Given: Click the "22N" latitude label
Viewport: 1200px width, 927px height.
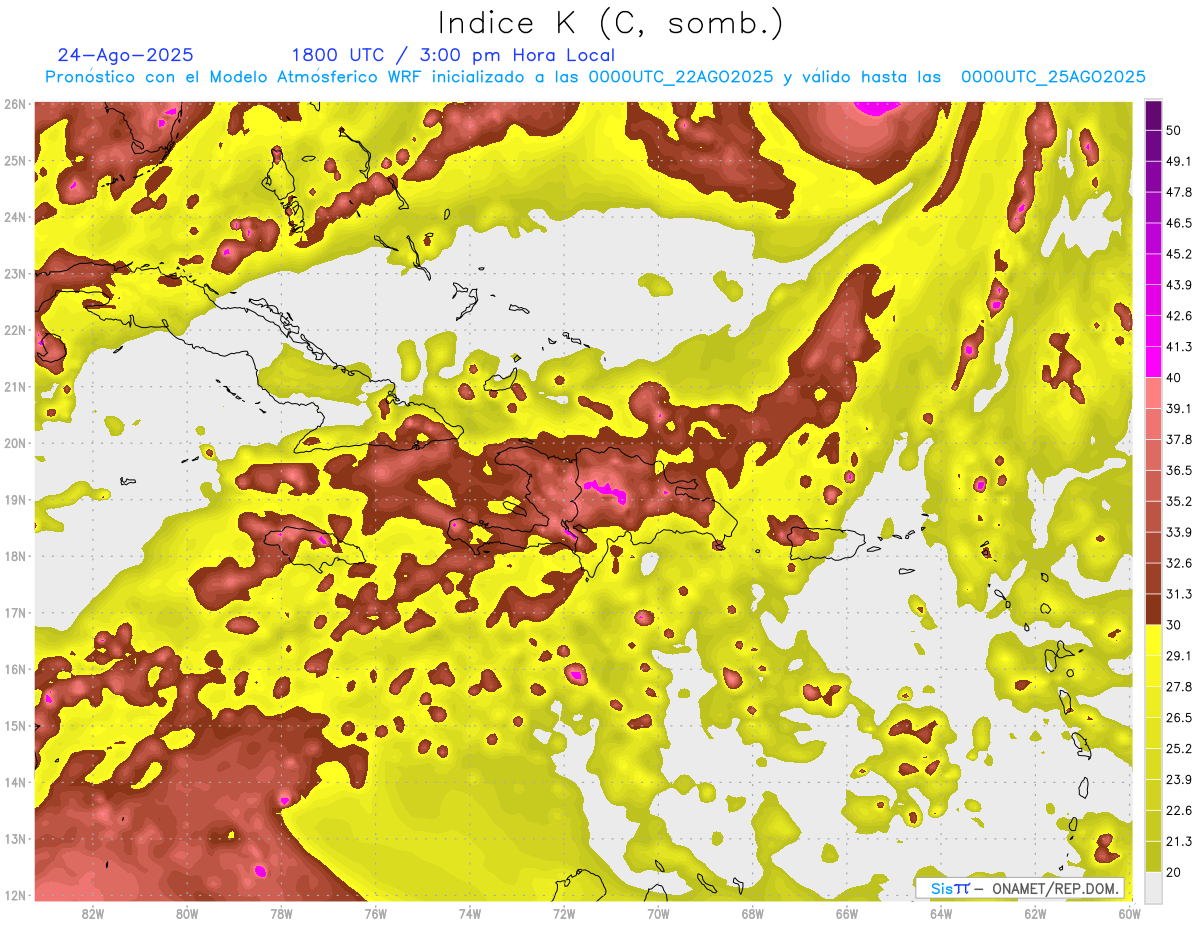Looking at the screenshot, I should click(x=15, y=330).
